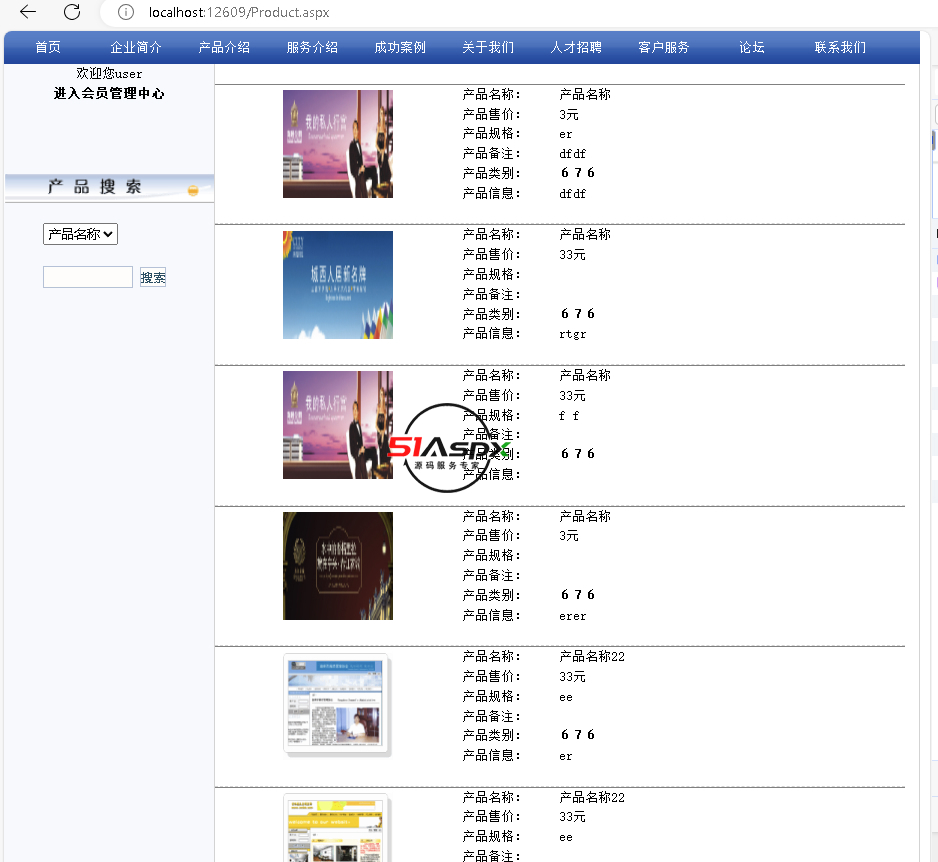Reload the page with the refresh icon
938x862 pixels.
click(x=72, y=12)
